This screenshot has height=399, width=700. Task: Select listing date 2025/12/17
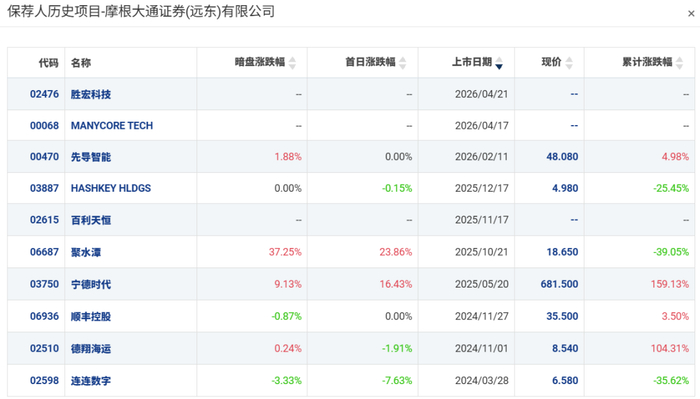coord(481,188)
